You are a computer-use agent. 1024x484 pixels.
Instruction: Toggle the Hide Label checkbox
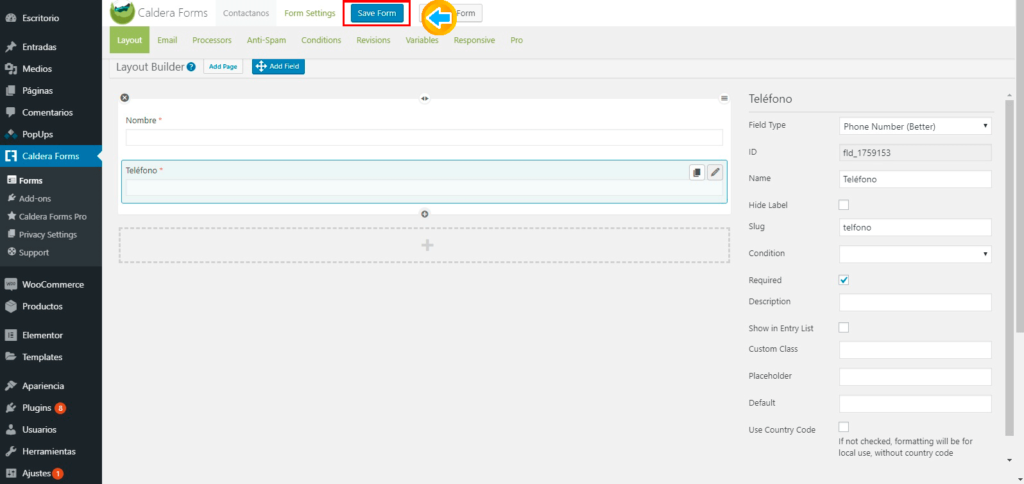(x=843, y=205)
